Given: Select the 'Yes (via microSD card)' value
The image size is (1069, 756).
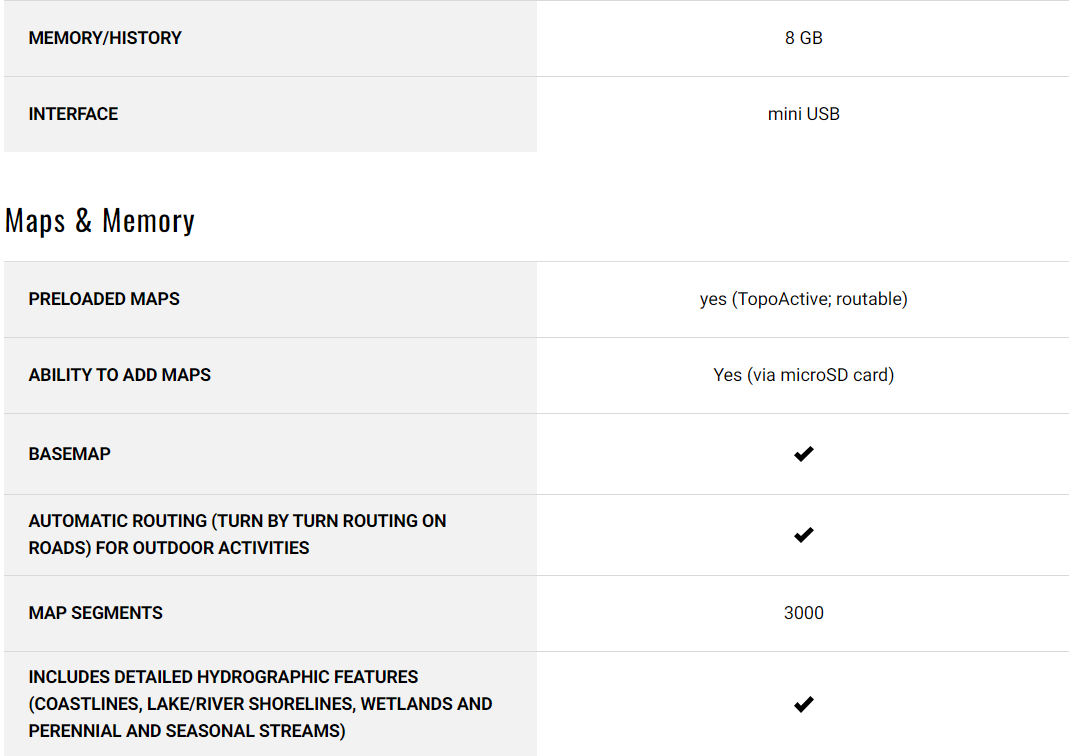Looking at the screenshot, I should point(803,375).
